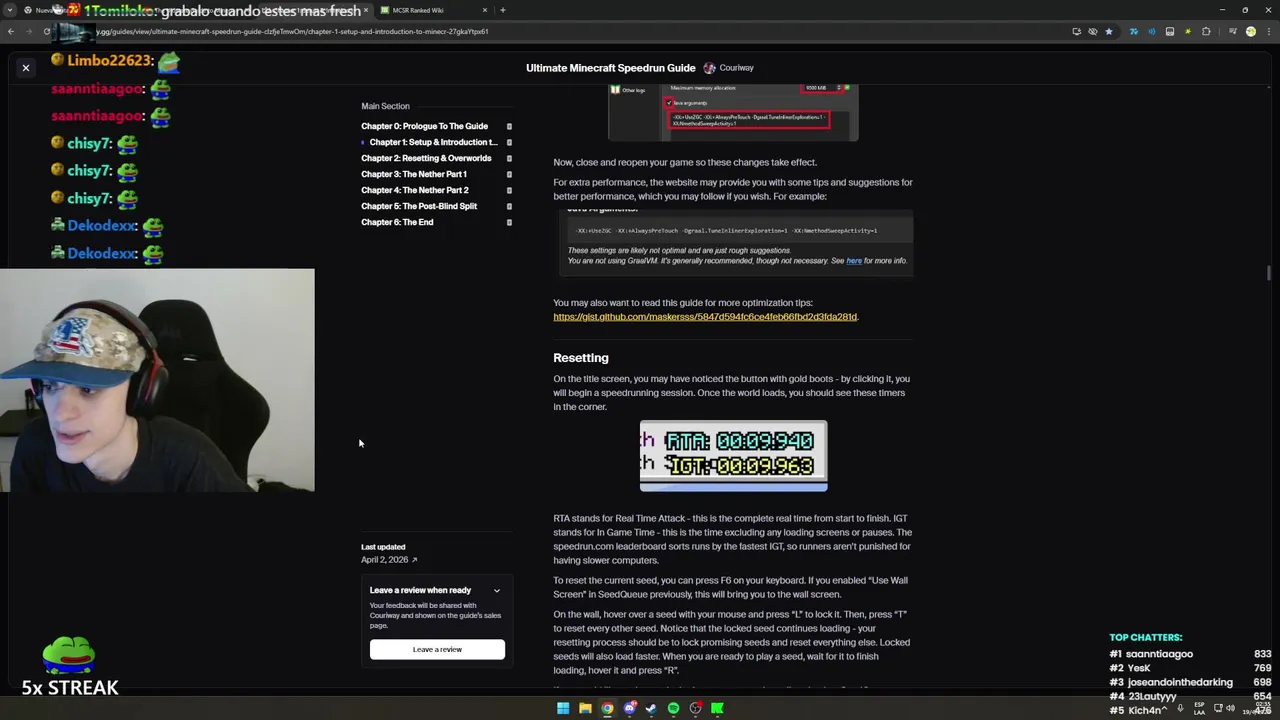Open OBS Studio from the taskbar

(x=695, y=708)
